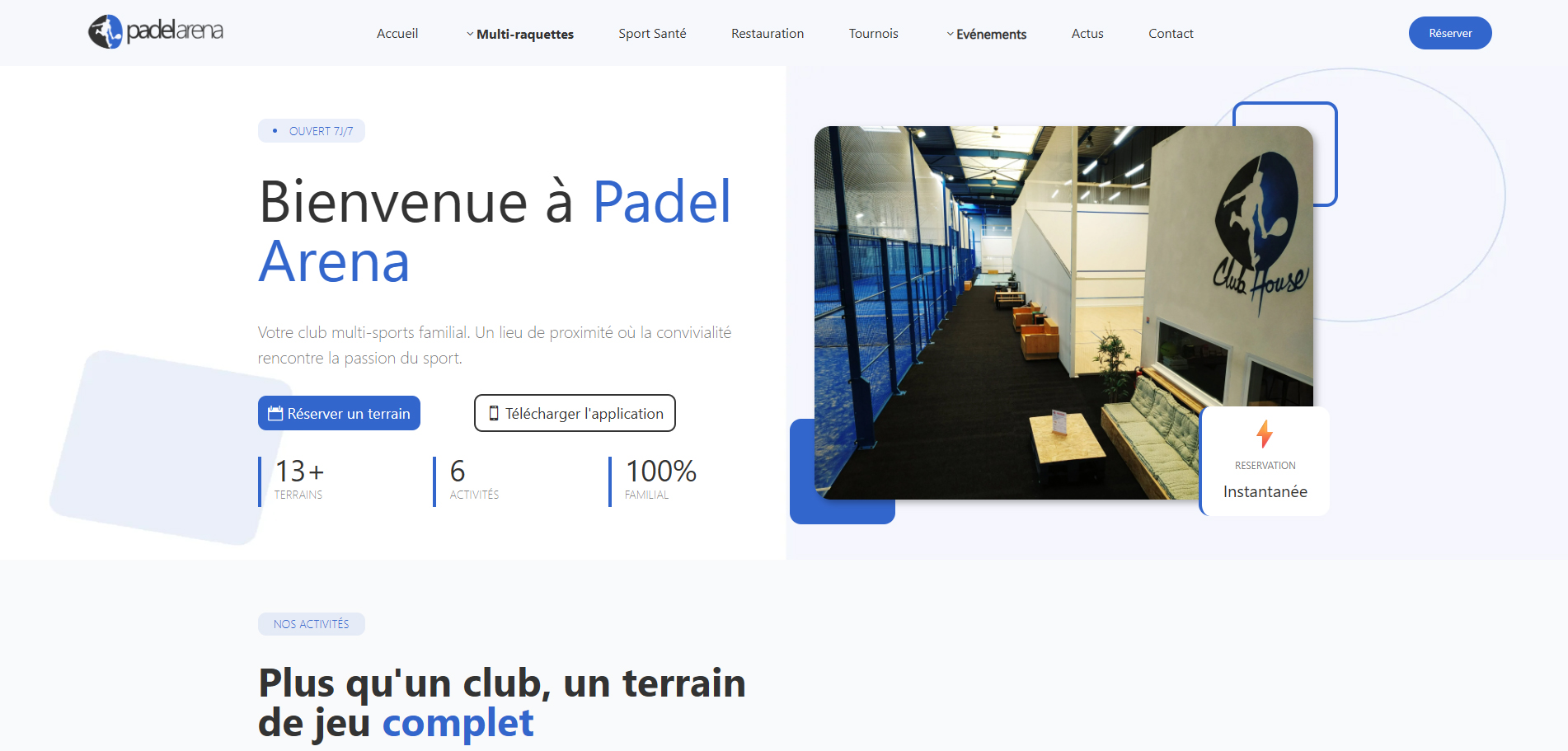The width and height of the screenshot is (1568, 751).
Task: Click the Plus qu'un club heading
Action: (x=502, y=703)
